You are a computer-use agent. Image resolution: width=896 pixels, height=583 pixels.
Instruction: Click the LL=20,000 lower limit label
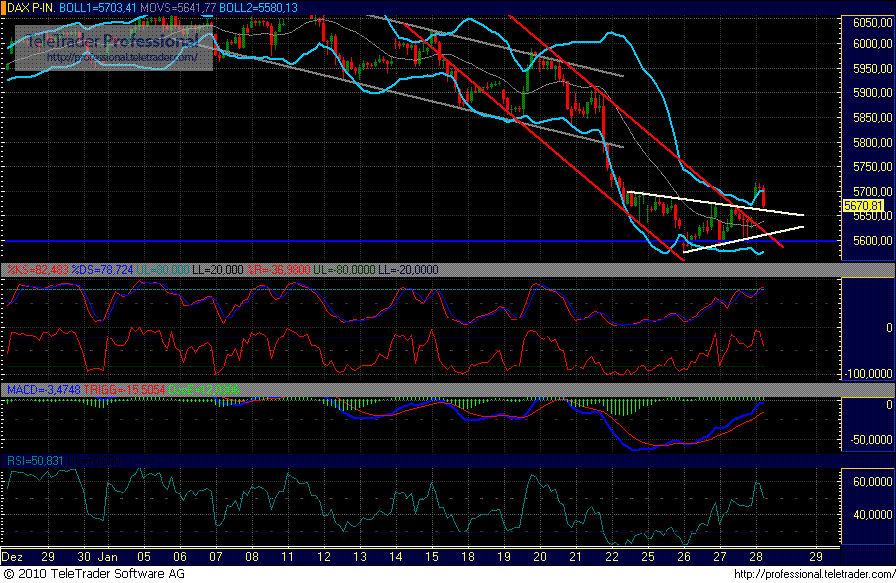[218, 270]
